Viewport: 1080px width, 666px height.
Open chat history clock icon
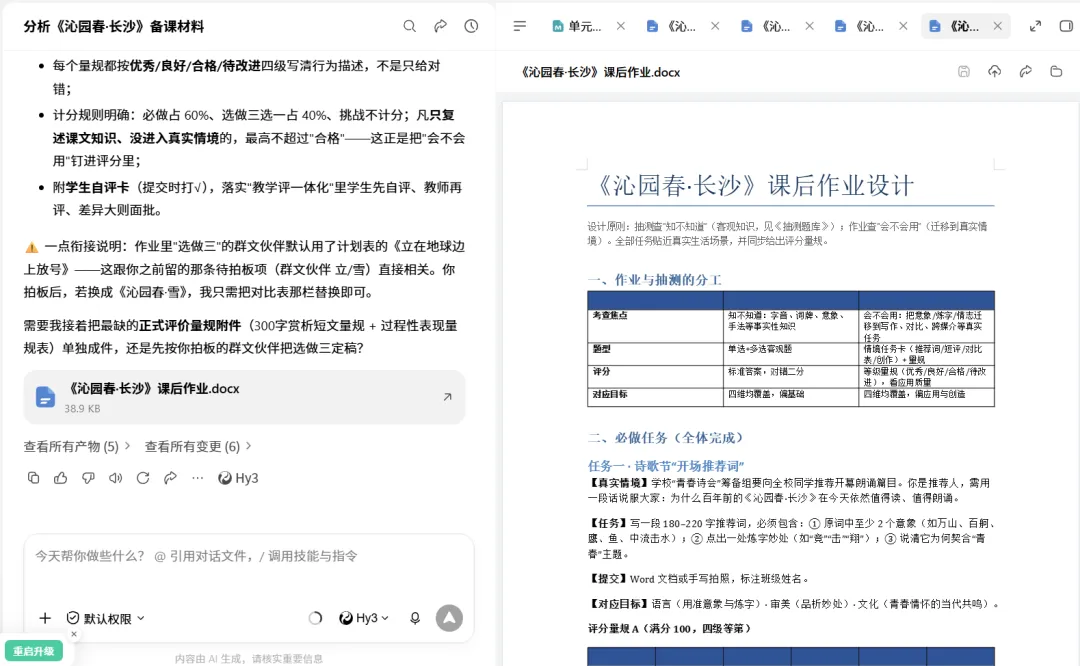471,26
